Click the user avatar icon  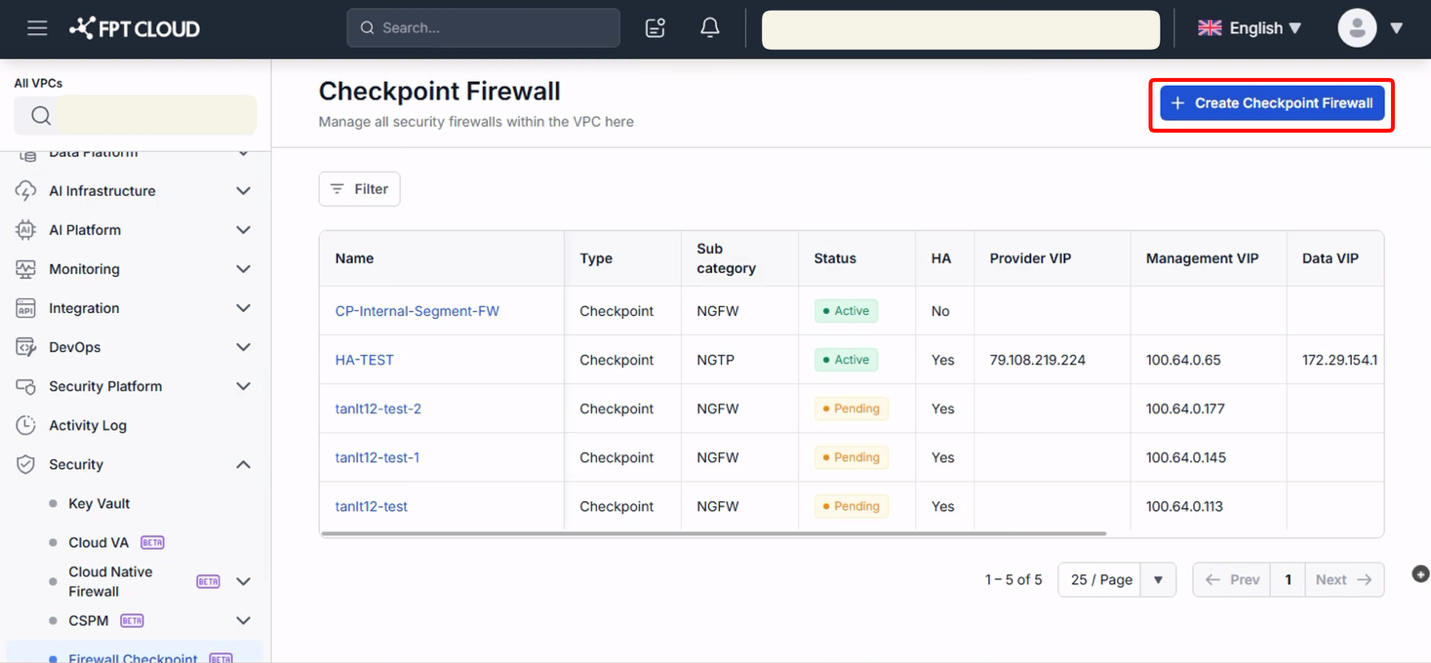(x=1357, y=28)
